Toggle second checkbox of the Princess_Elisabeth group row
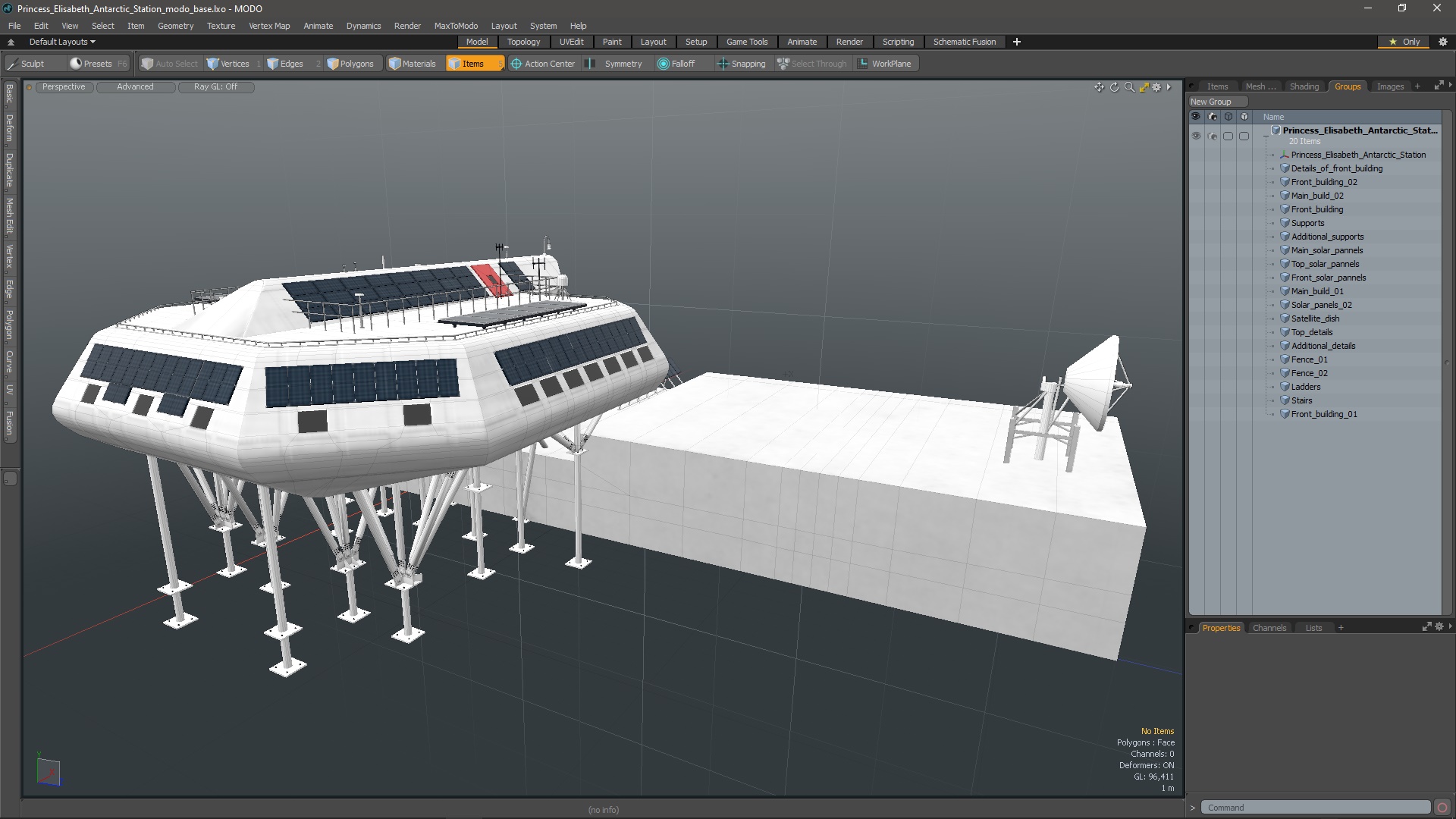 (x=1244, y=136)
